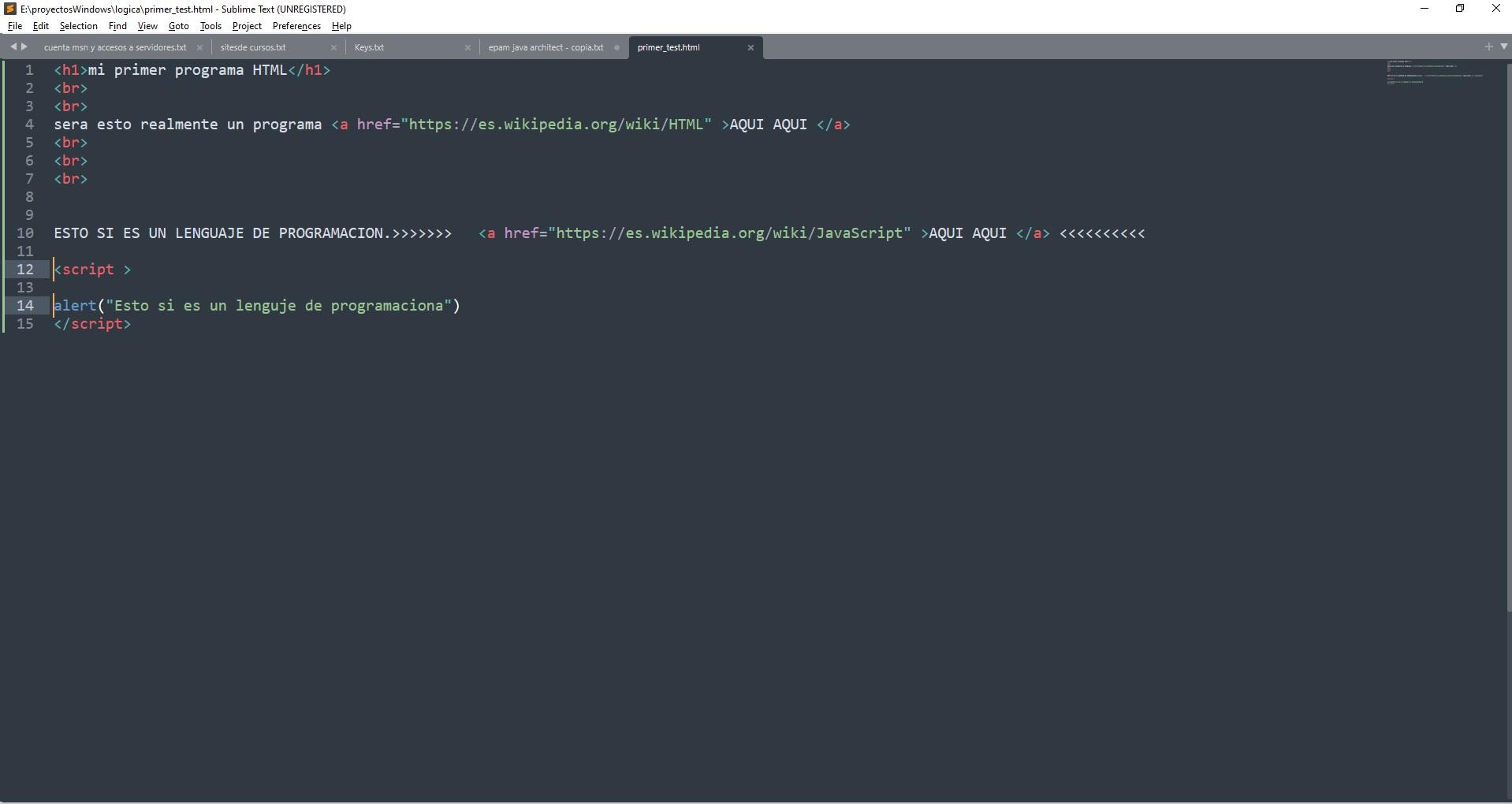Viewport: 1512px width, 804px height.
Task: Click the next tab right arrow
Action: tap(24, 47)
